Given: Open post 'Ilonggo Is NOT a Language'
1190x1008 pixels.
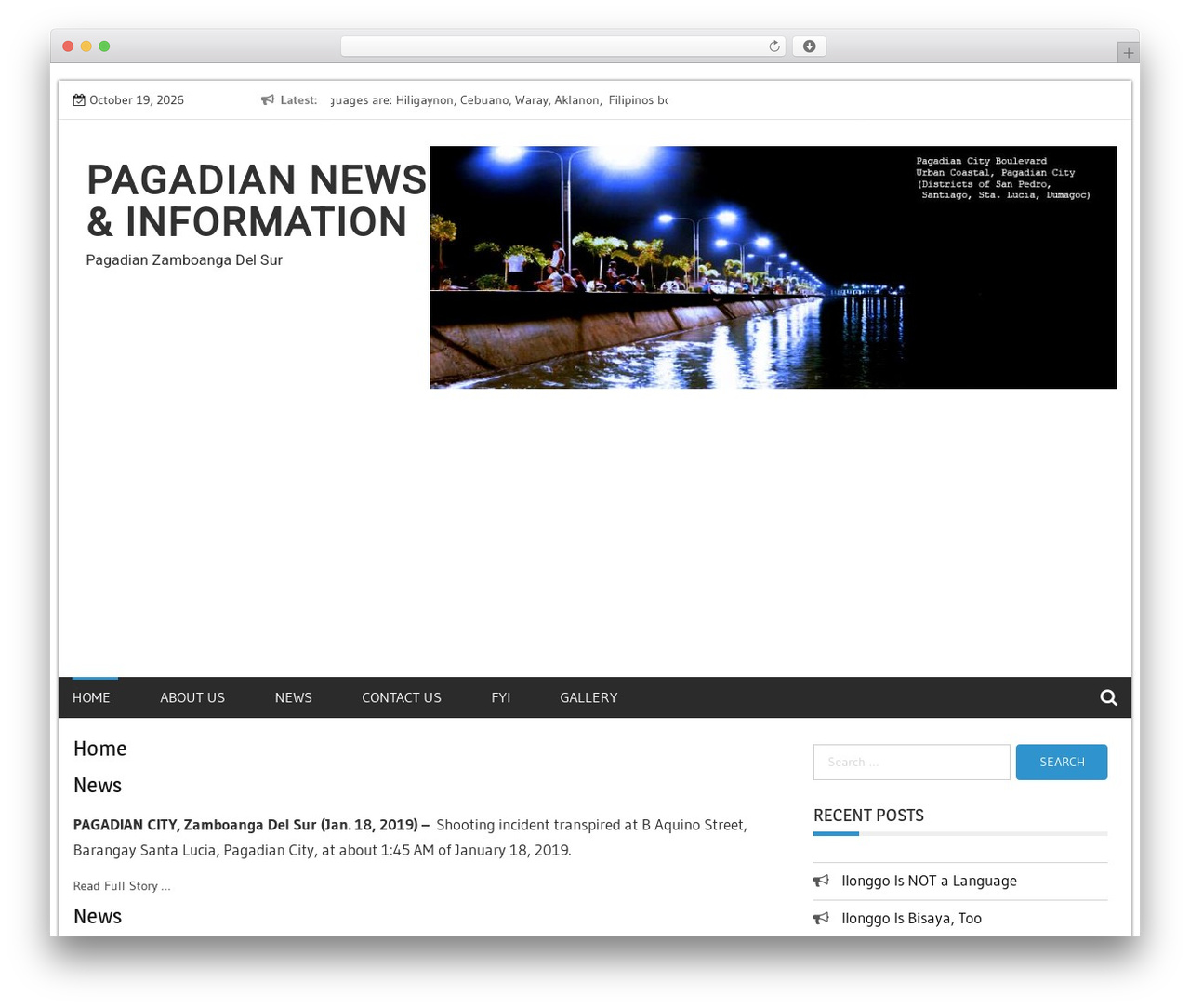Looking at the screenshot, I should (929, 881).
